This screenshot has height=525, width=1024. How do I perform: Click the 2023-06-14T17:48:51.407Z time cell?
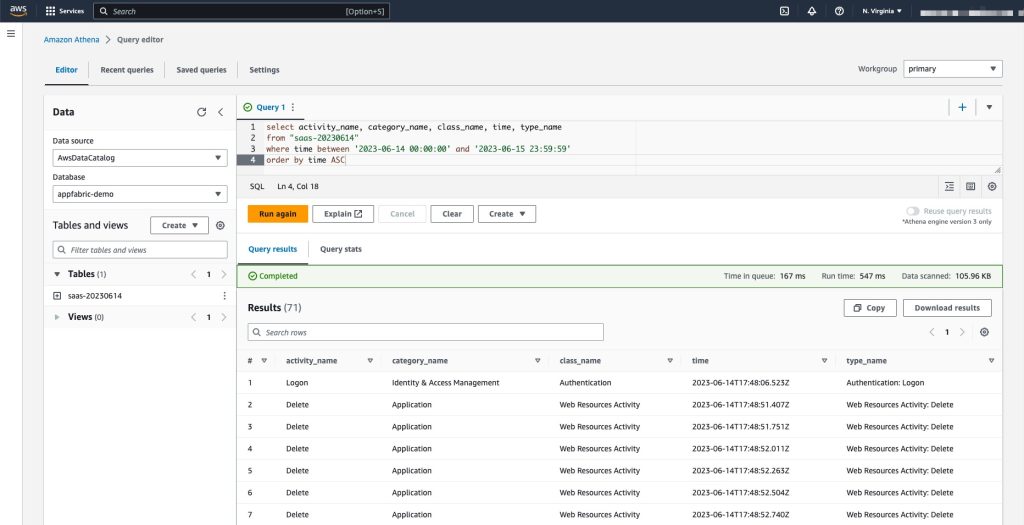[741, 405]
